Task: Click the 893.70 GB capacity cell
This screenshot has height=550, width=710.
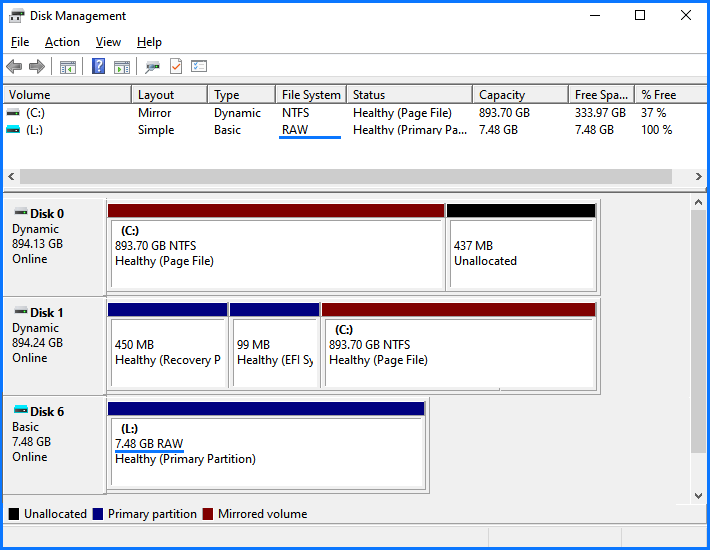Action: [x=504, y=113]
